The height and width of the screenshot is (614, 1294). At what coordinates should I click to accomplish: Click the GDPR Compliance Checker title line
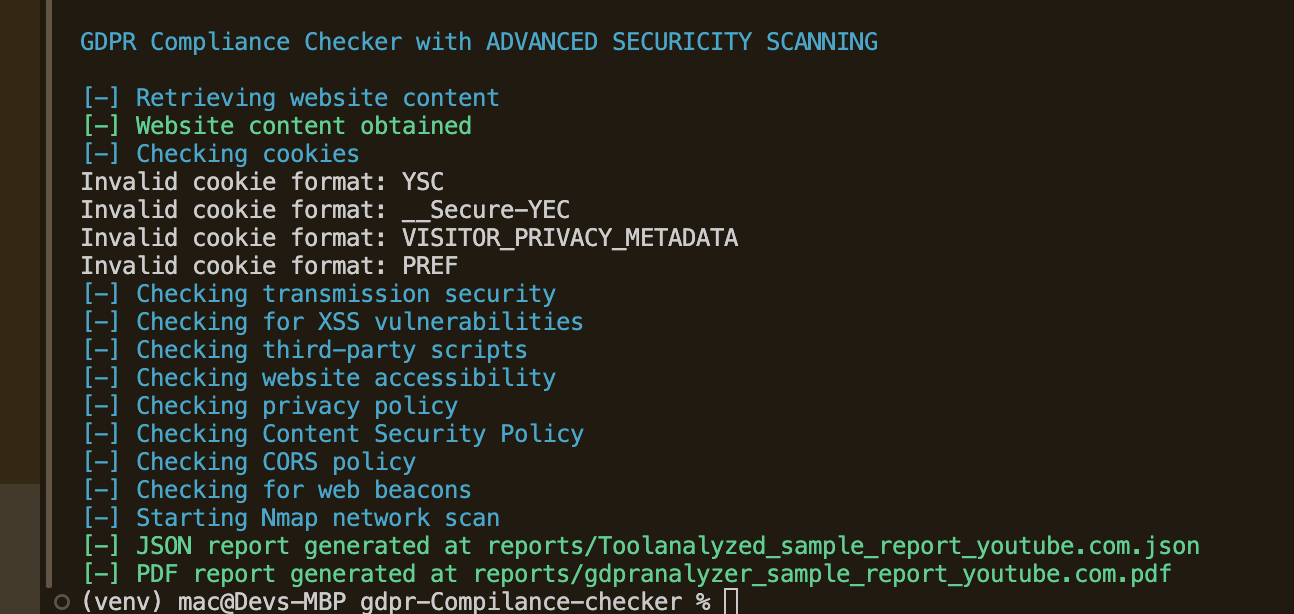(x=479, y=42)
